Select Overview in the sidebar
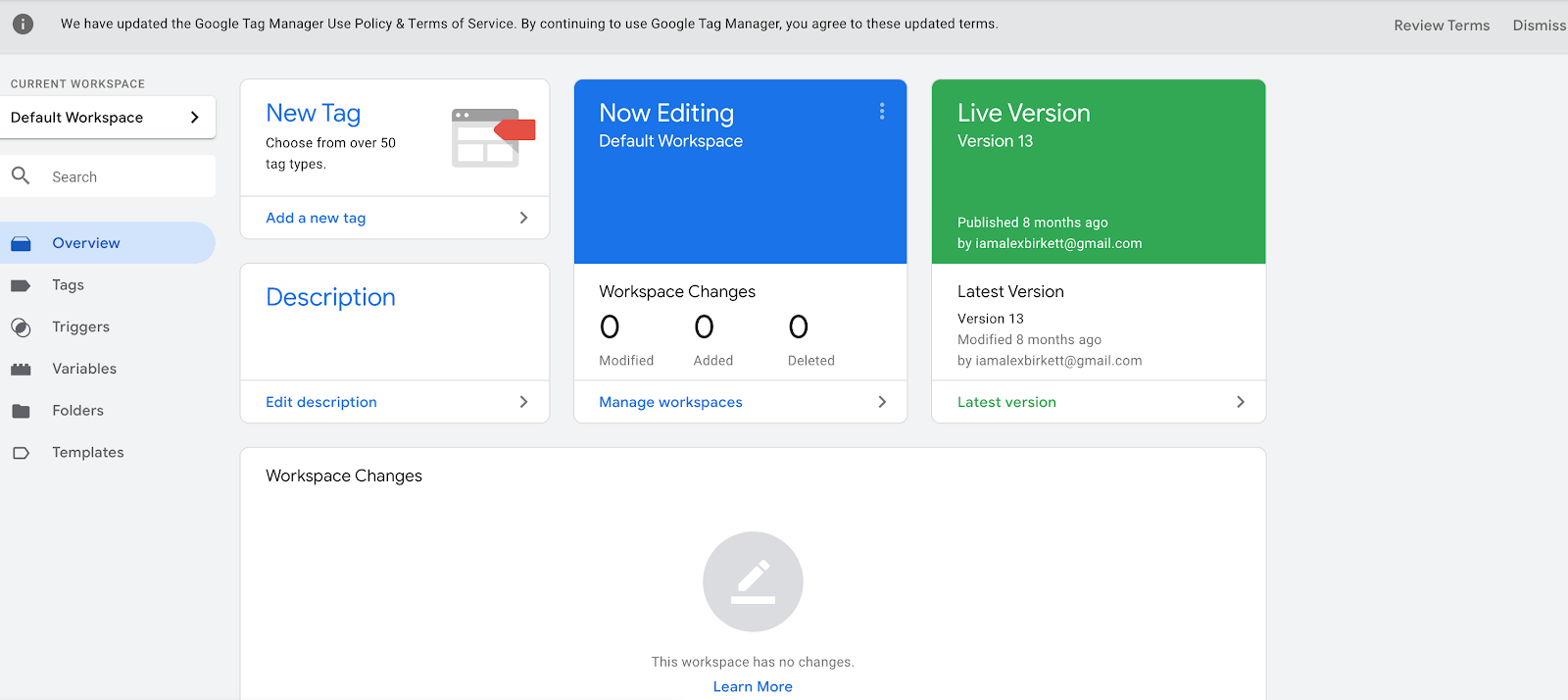This screenshot has height=700, width=1568. click(x=86, y=243)
